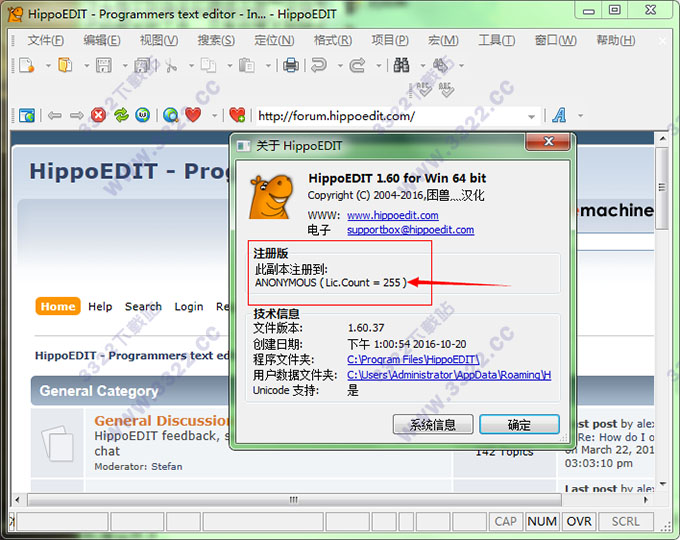Click the Paste clipboard icon

point(247,65)
